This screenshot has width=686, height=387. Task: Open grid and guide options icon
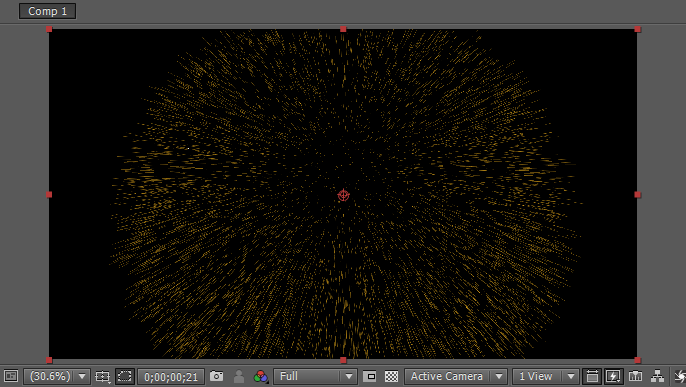click(x=103, y=377)
